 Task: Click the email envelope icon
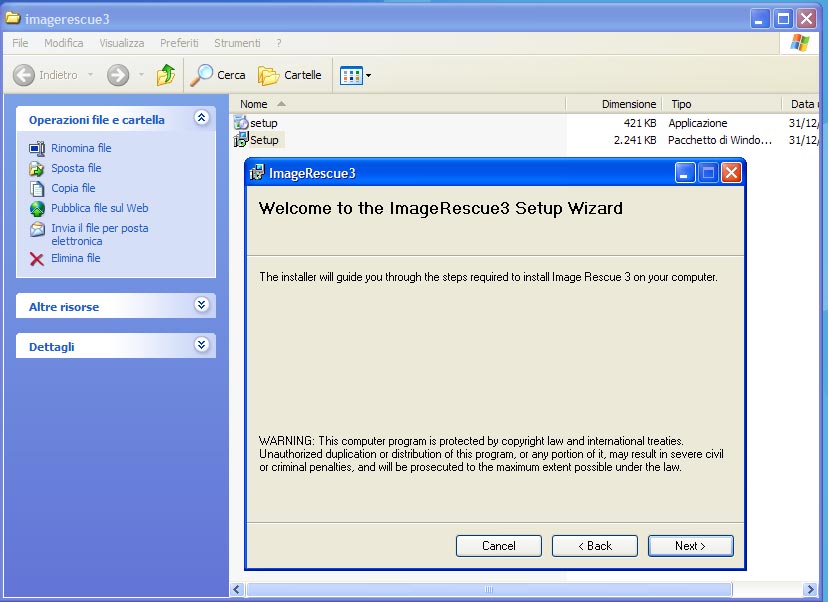37,229
